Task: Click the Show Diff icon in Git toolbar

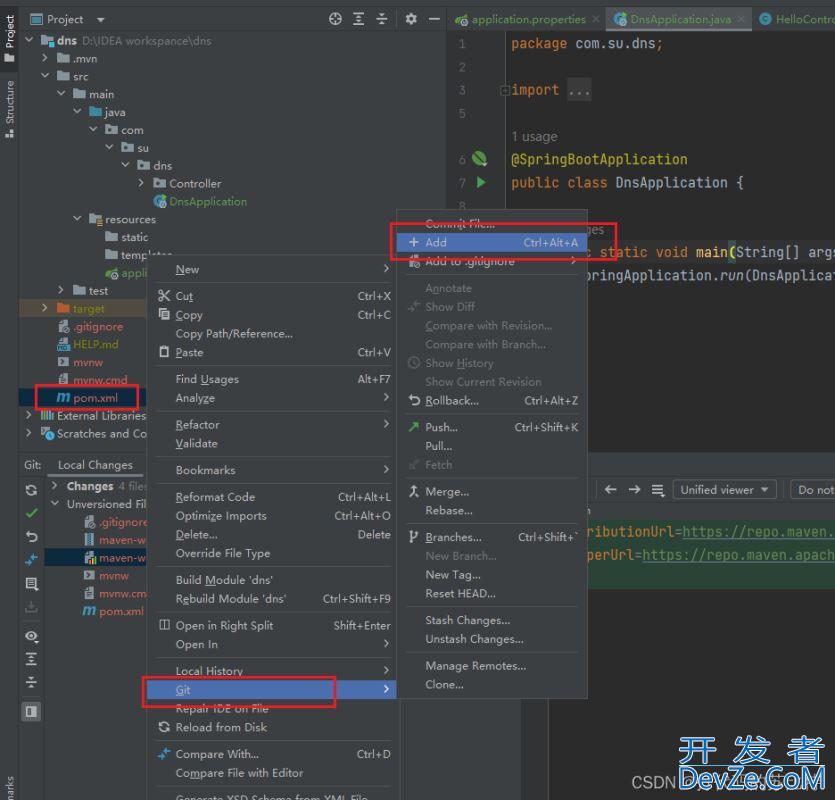Action: [31, 560]
